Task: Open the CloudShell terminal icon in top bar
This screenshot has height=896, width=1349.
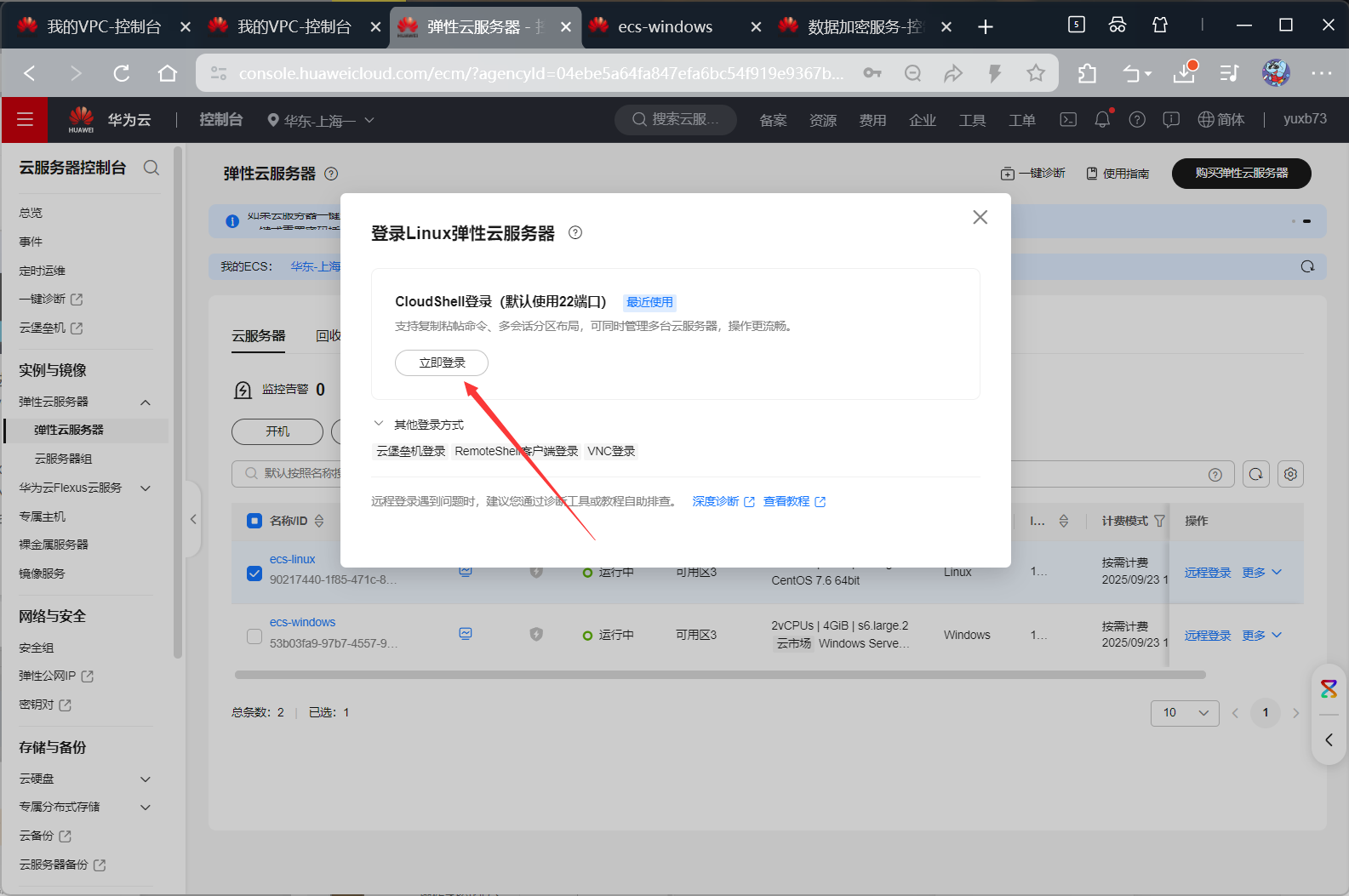Action: point(1068,120)
